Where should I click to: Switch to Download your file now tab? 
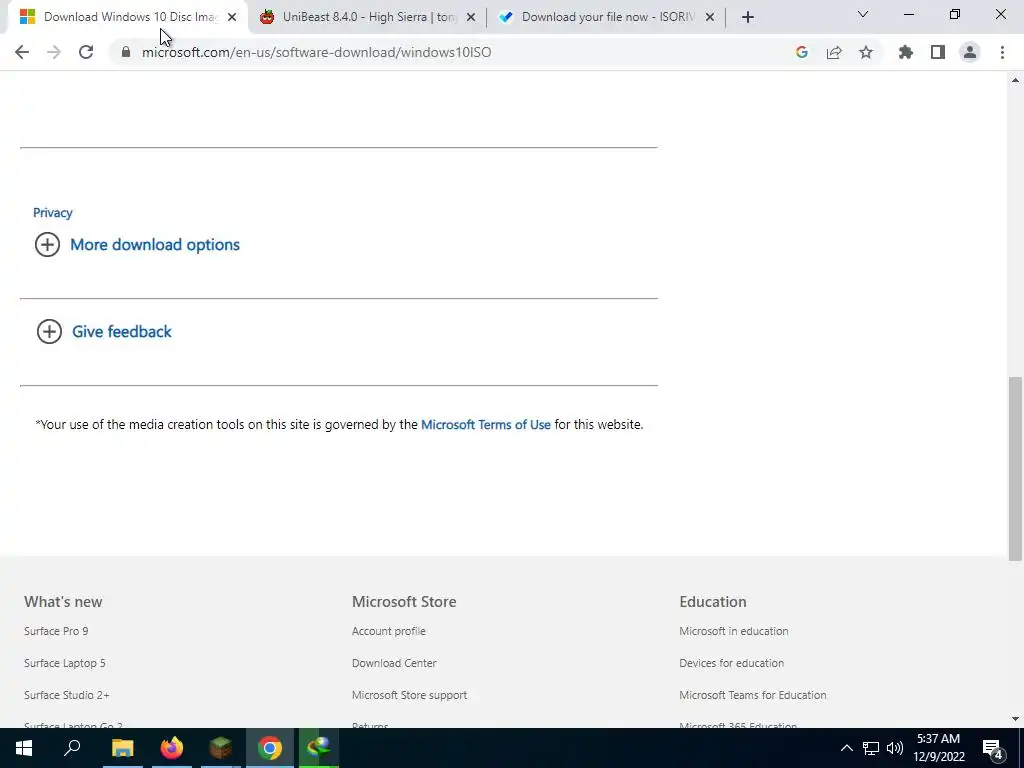(x=608, y=17)
